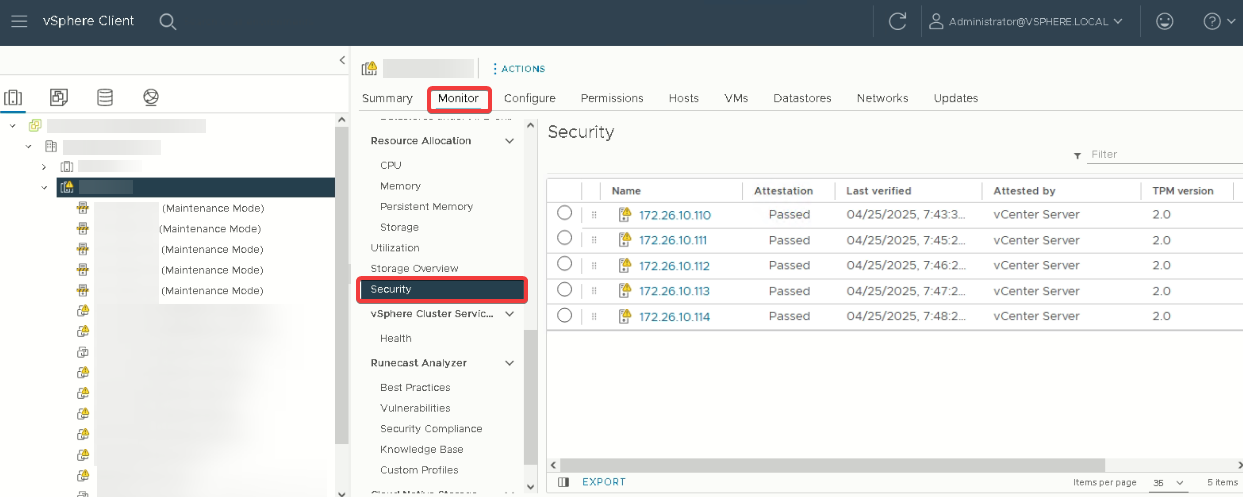Select Memory under Resource Allocation
The image size is (1243, 497).
[x=400, y=186]
